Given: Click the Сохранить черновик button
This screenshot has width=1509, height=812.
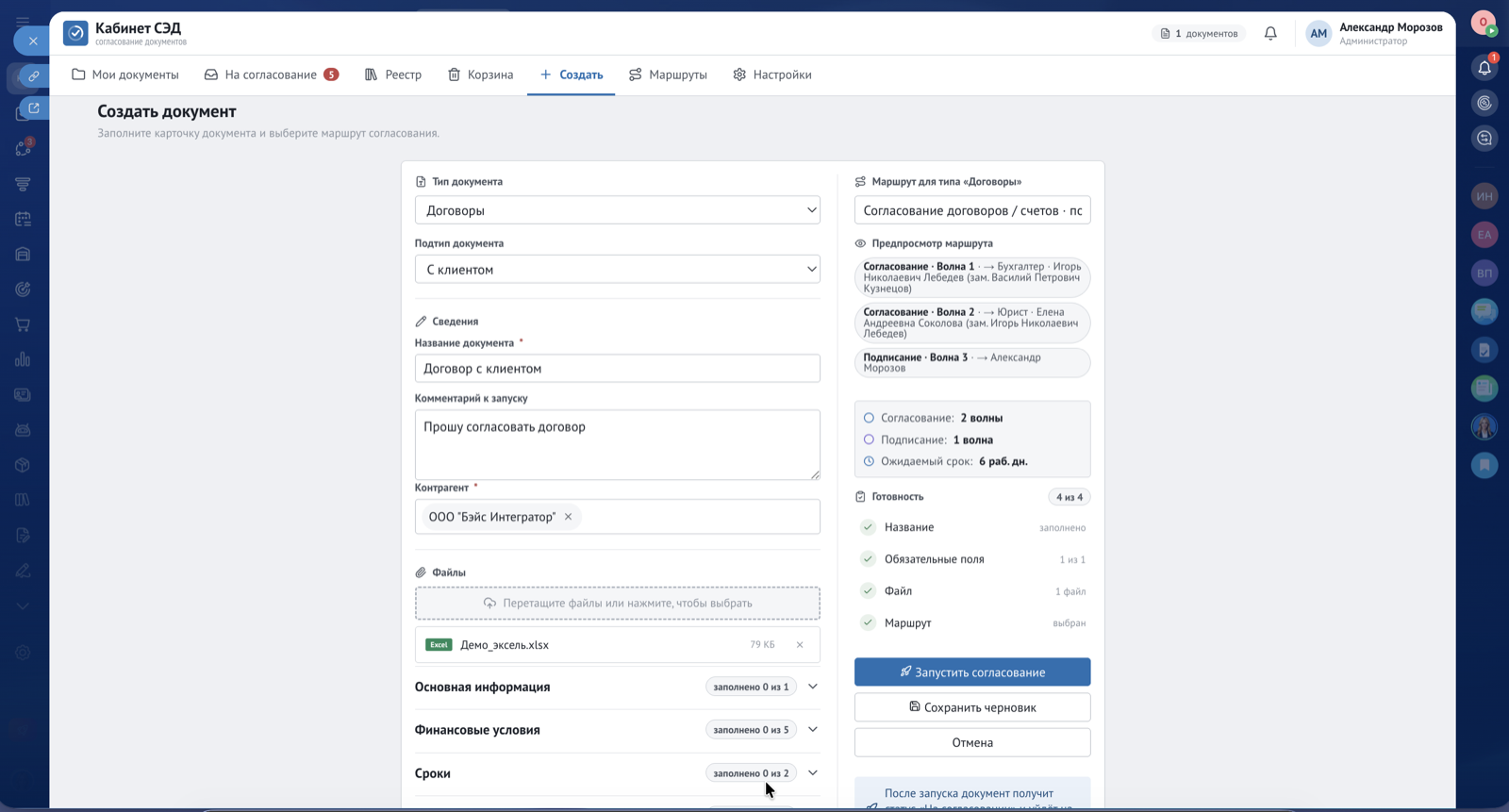Looking at the screenshot, I should [x=972, y=707].
